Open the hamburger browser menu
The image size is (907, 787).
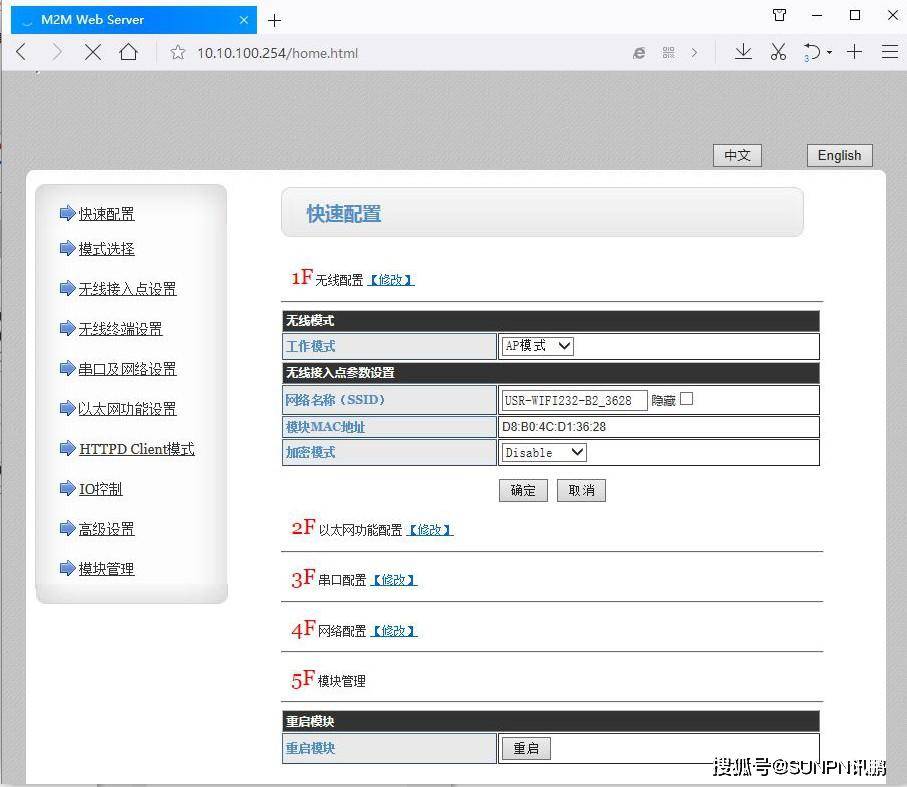tap(890, 52)
